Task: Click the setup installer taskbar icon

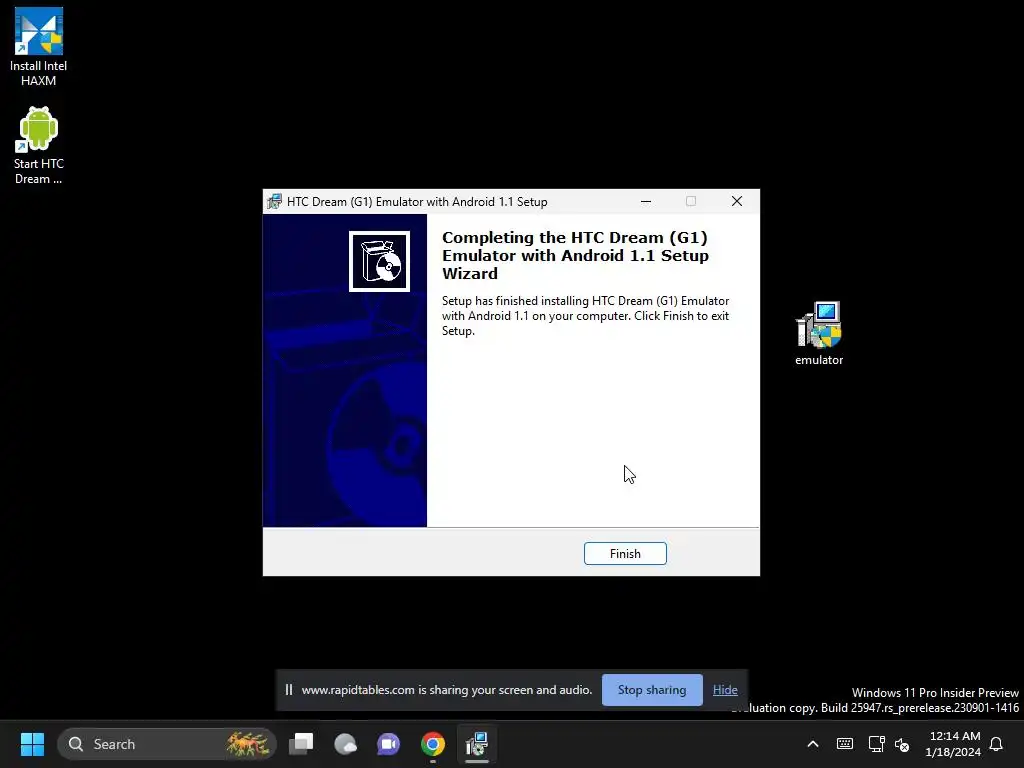Action: (x=477, y=744)
